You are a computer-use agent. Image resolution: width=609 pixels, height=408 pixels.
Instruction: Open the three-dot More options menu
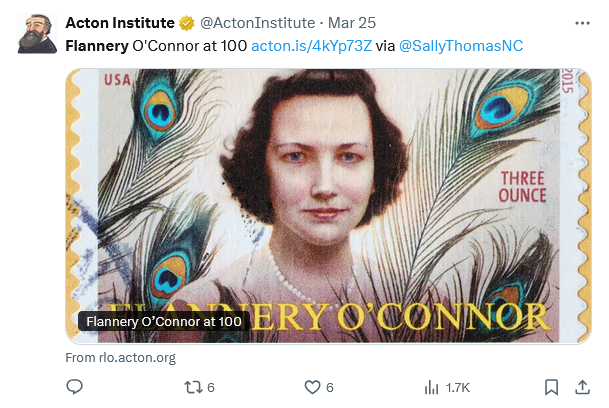[x=583, y=23]
